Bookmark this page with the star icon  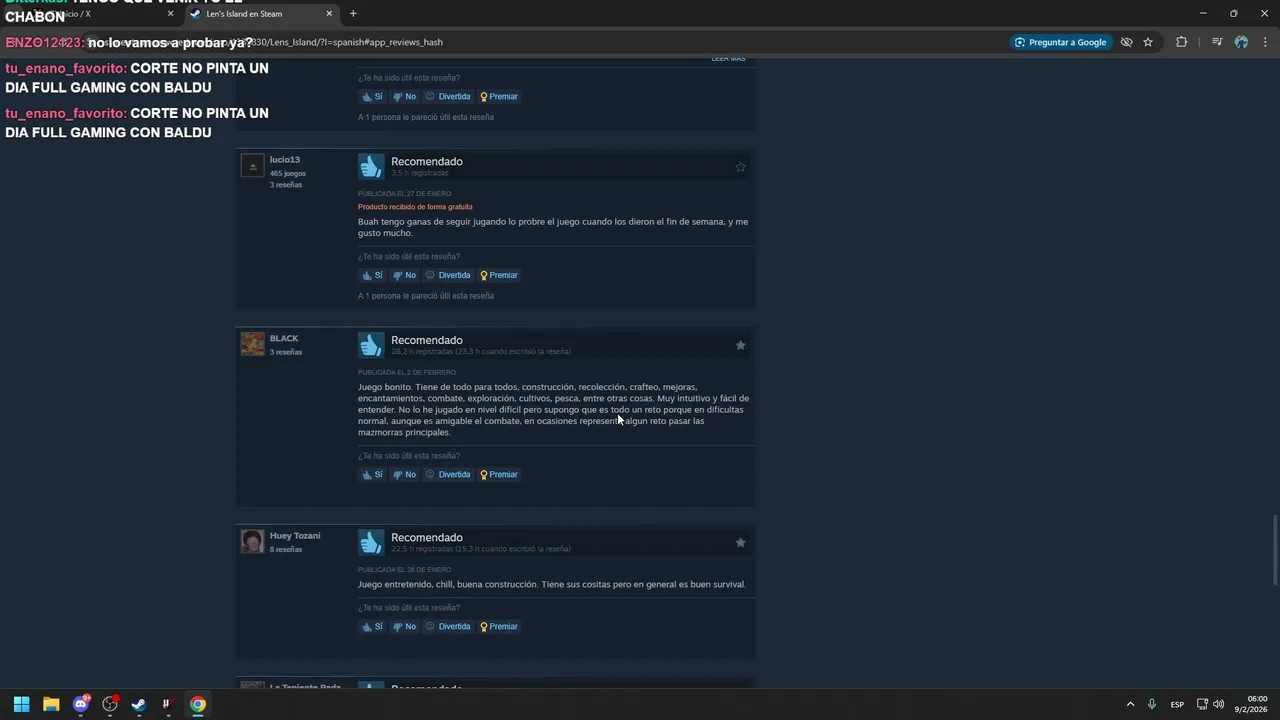click(x=1148, y=42)
